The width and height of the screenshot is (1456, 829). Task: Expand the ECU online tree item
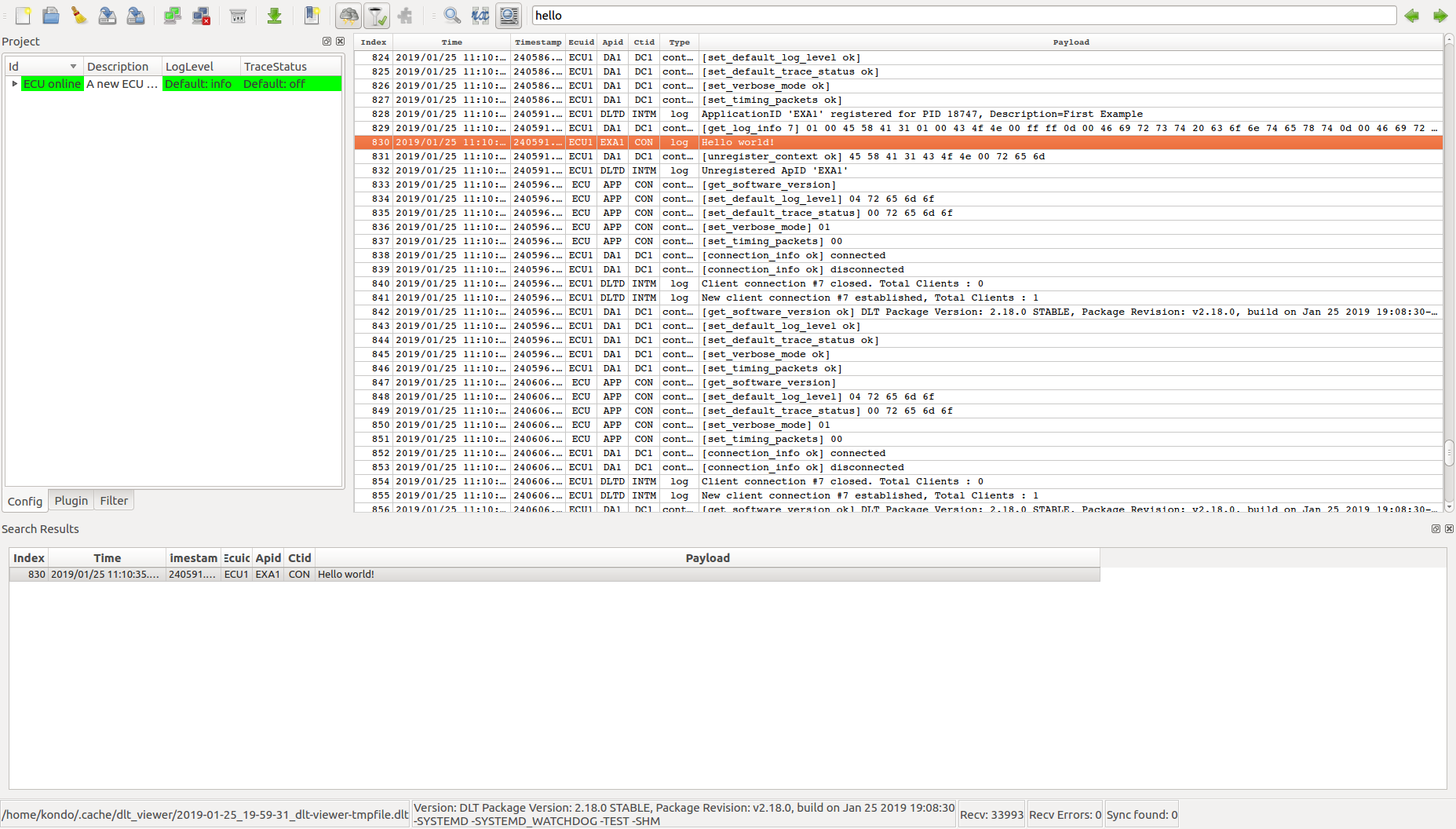click(x=14, y=84)
